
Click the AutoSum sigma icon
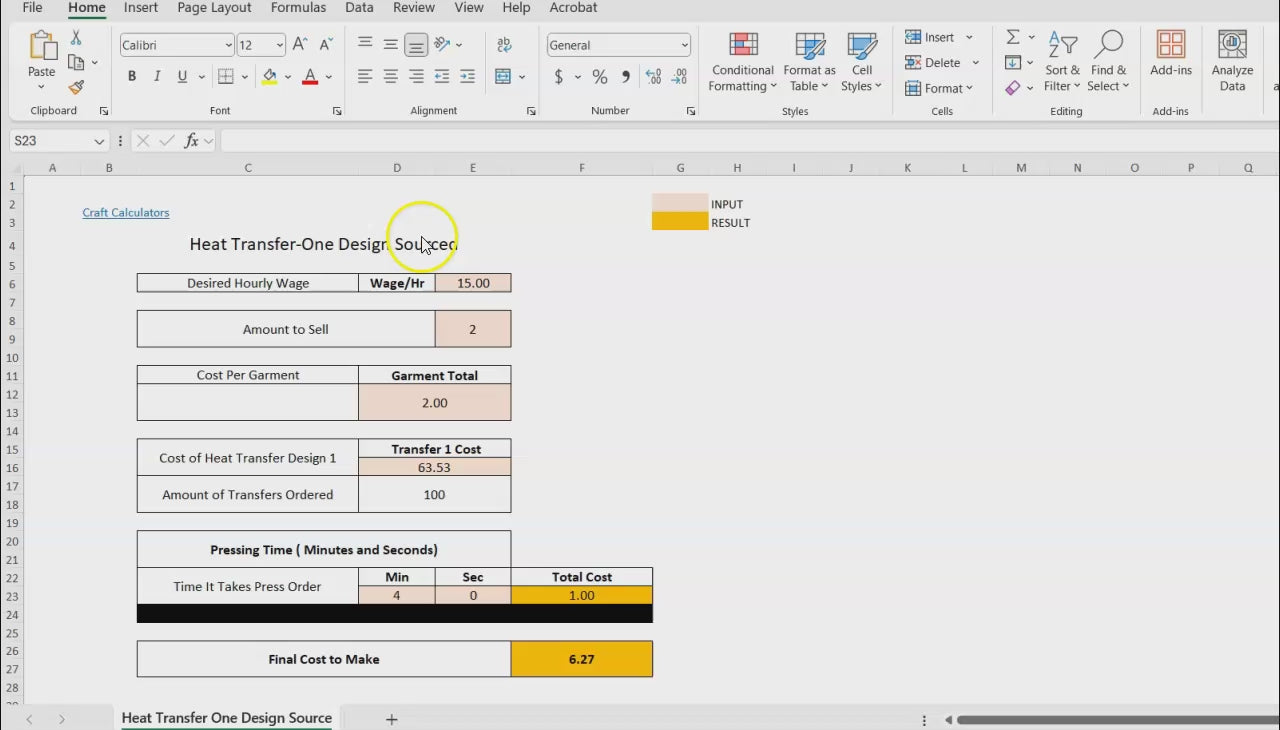point(1013,37)
